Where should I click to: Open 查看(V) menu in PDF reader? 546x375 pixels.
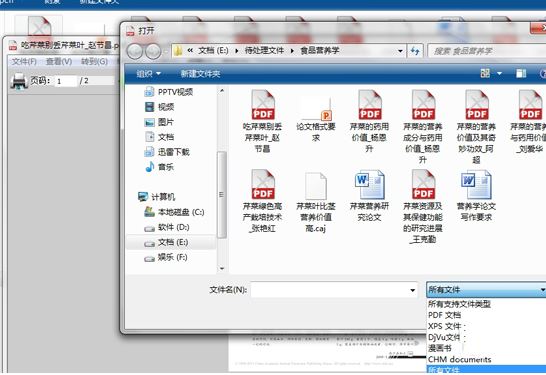point(59,62)
